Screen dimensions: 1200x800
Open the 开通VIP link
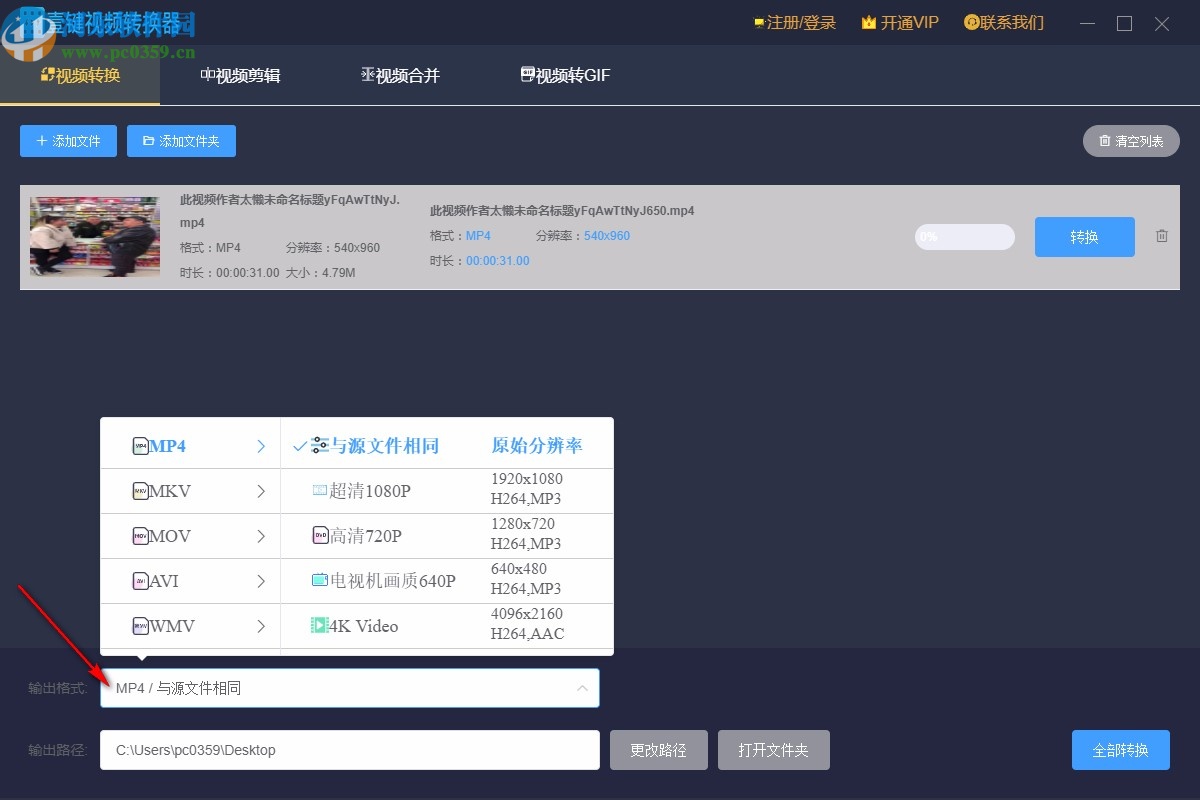[899, 22]
